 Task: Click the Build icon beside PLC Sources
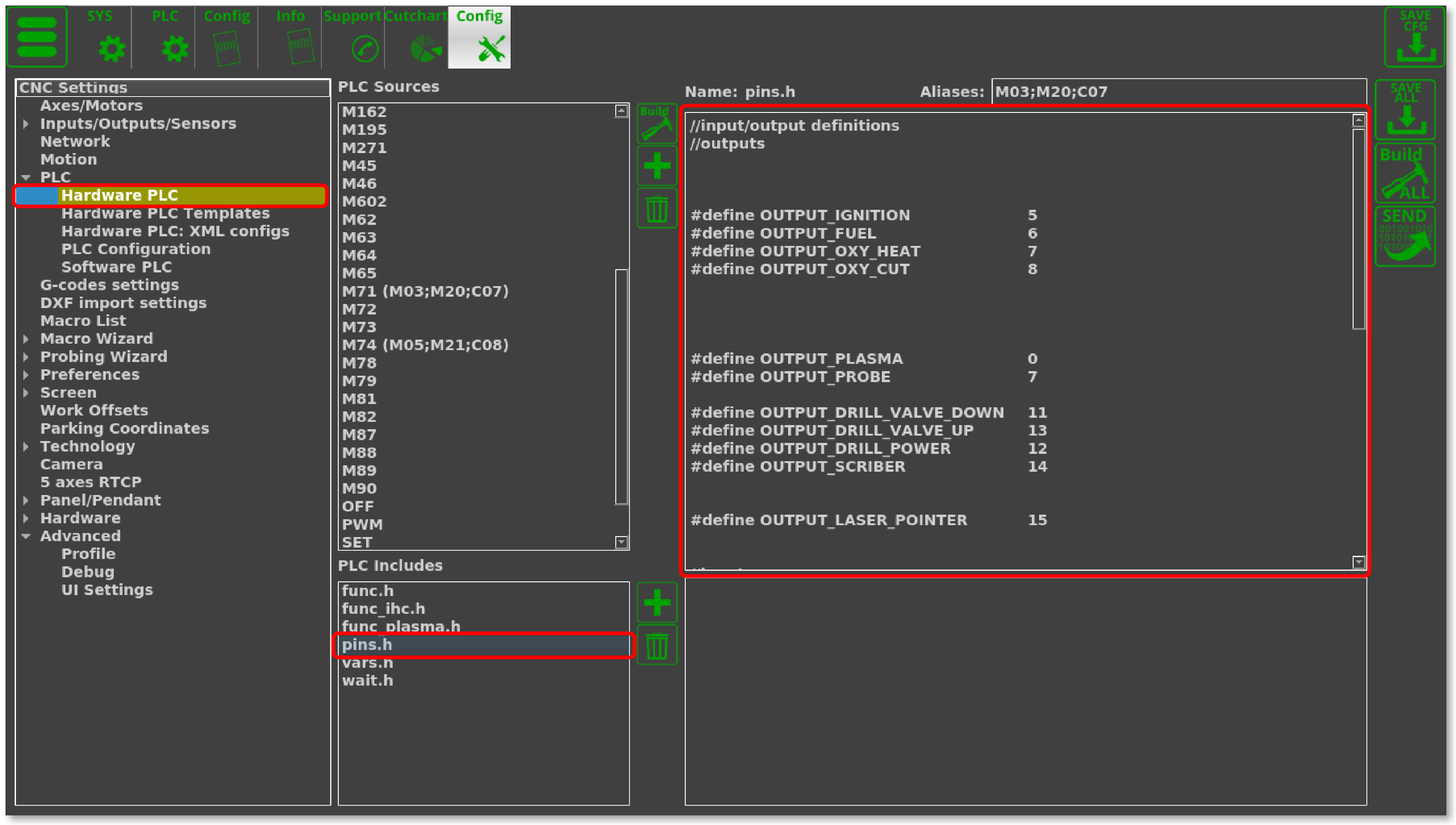point(656,123)
